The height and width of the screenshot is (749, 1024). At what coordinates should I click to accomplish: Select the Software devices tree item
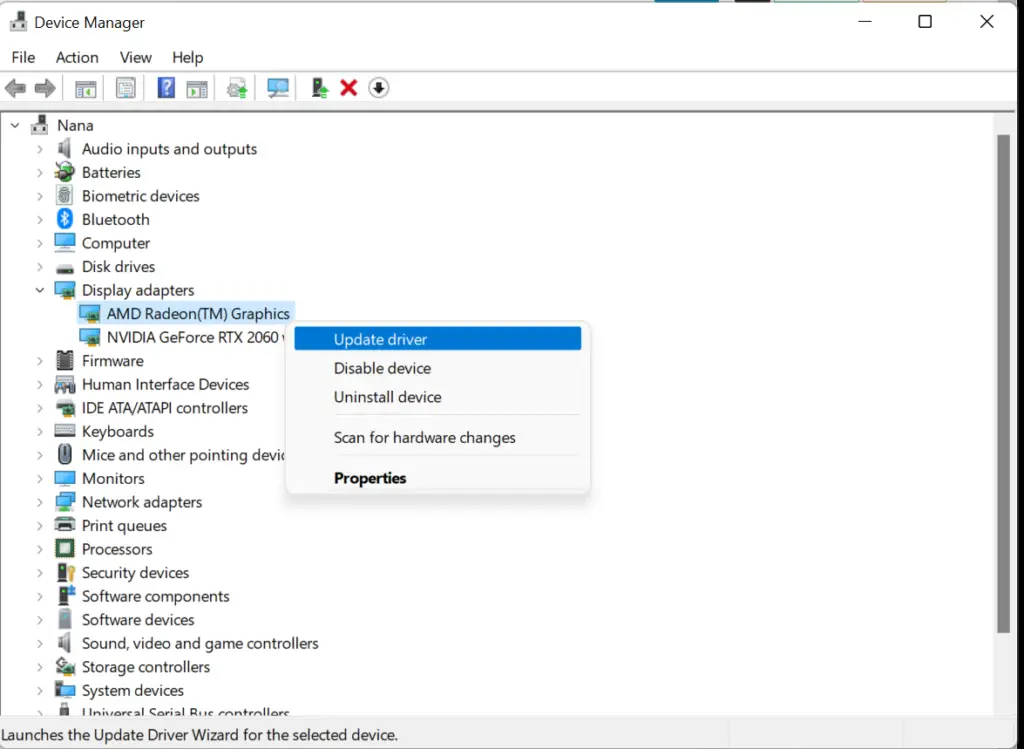click(x=138, y=620)
